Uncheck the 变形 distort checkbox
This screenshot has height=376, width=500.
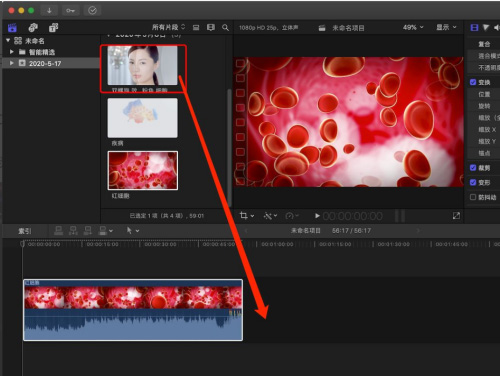pyautogui.click(x=473, y=182)
